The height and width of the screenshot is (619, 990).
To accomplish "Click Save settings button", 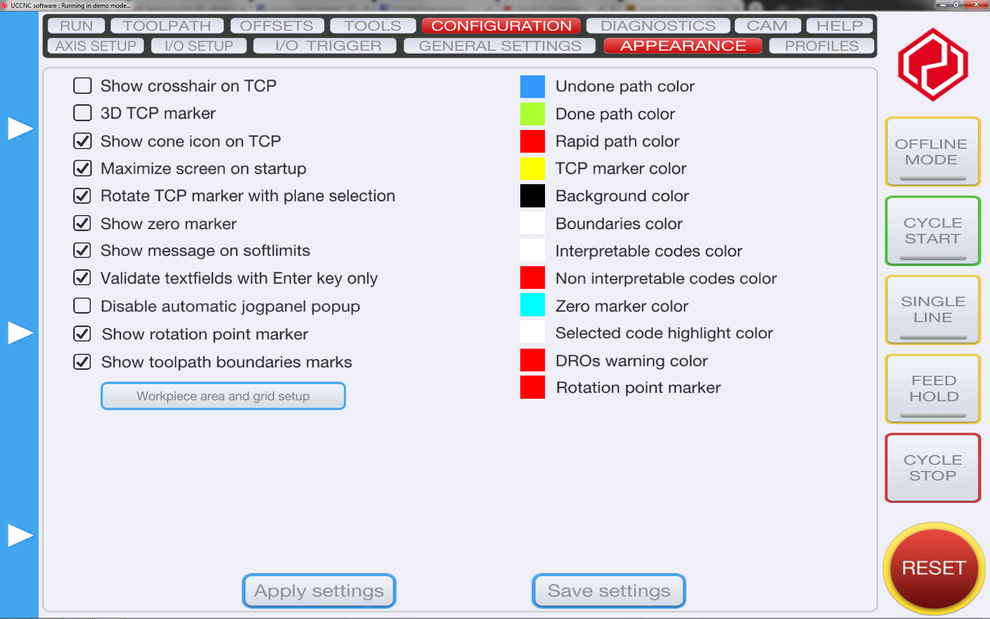I will pos(608,591).
